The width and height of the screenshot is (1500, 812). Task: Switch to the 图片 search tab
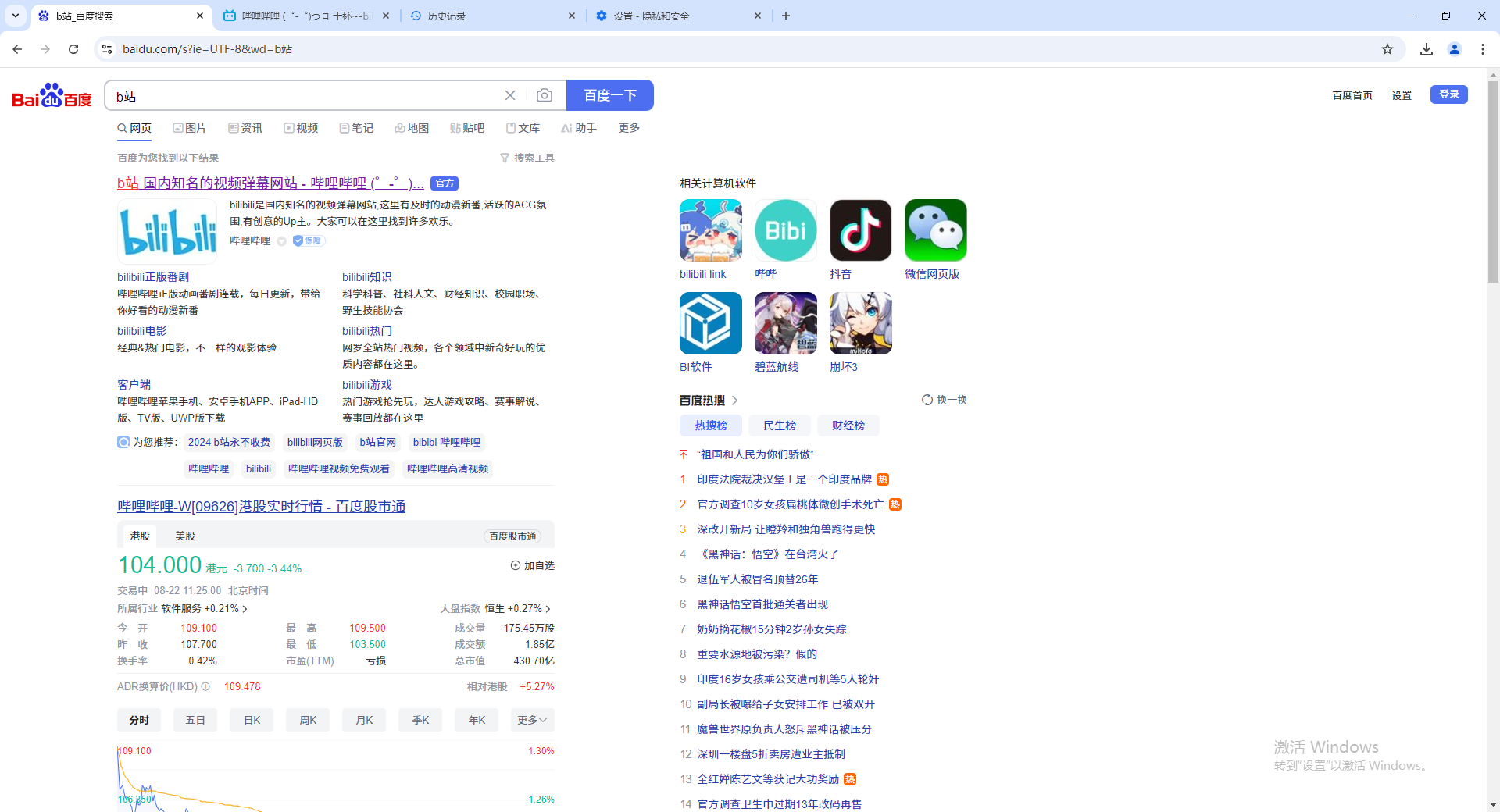coord(190,128)
